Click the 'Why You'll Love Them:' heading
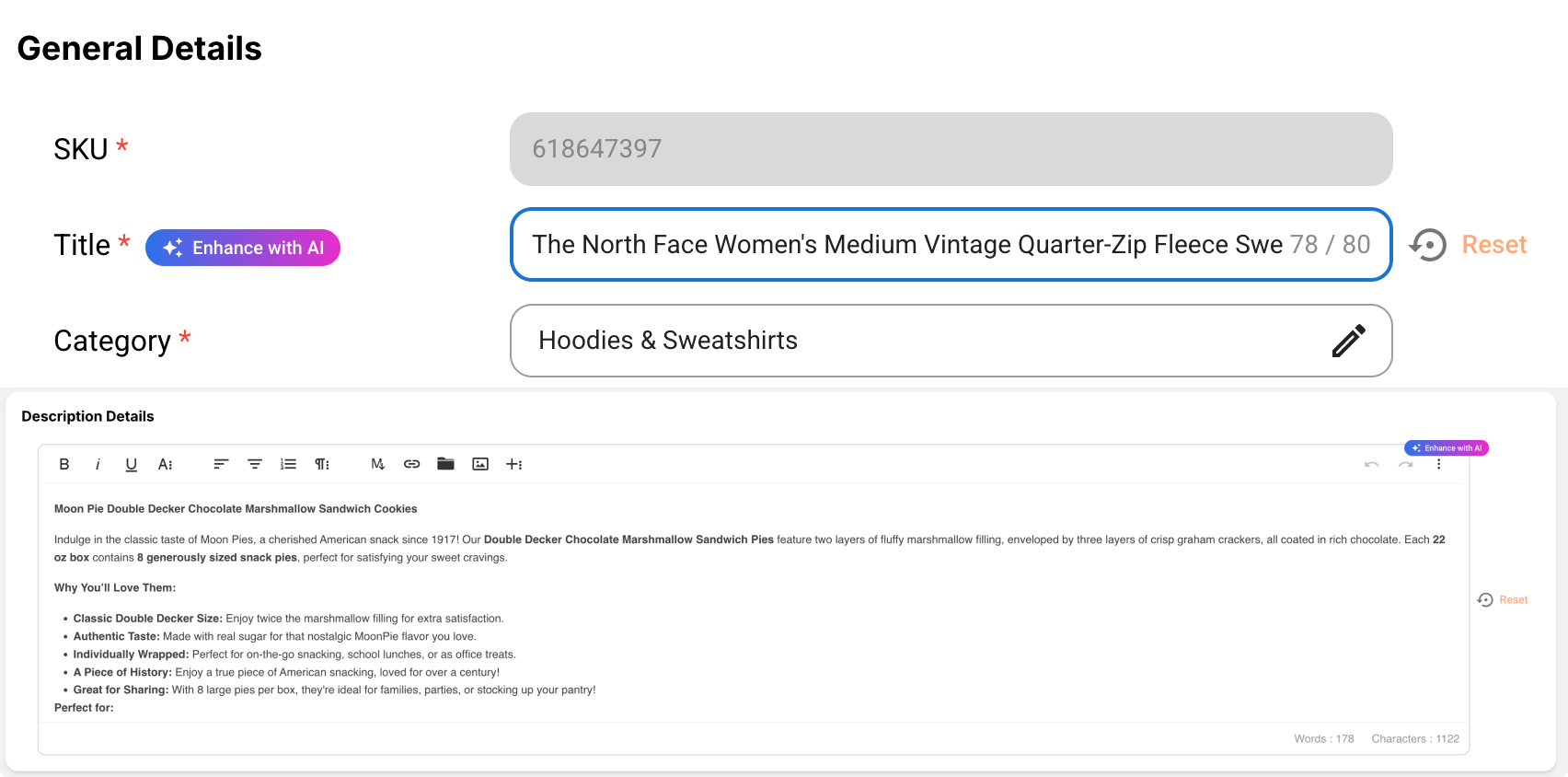 tap(115, 587)
